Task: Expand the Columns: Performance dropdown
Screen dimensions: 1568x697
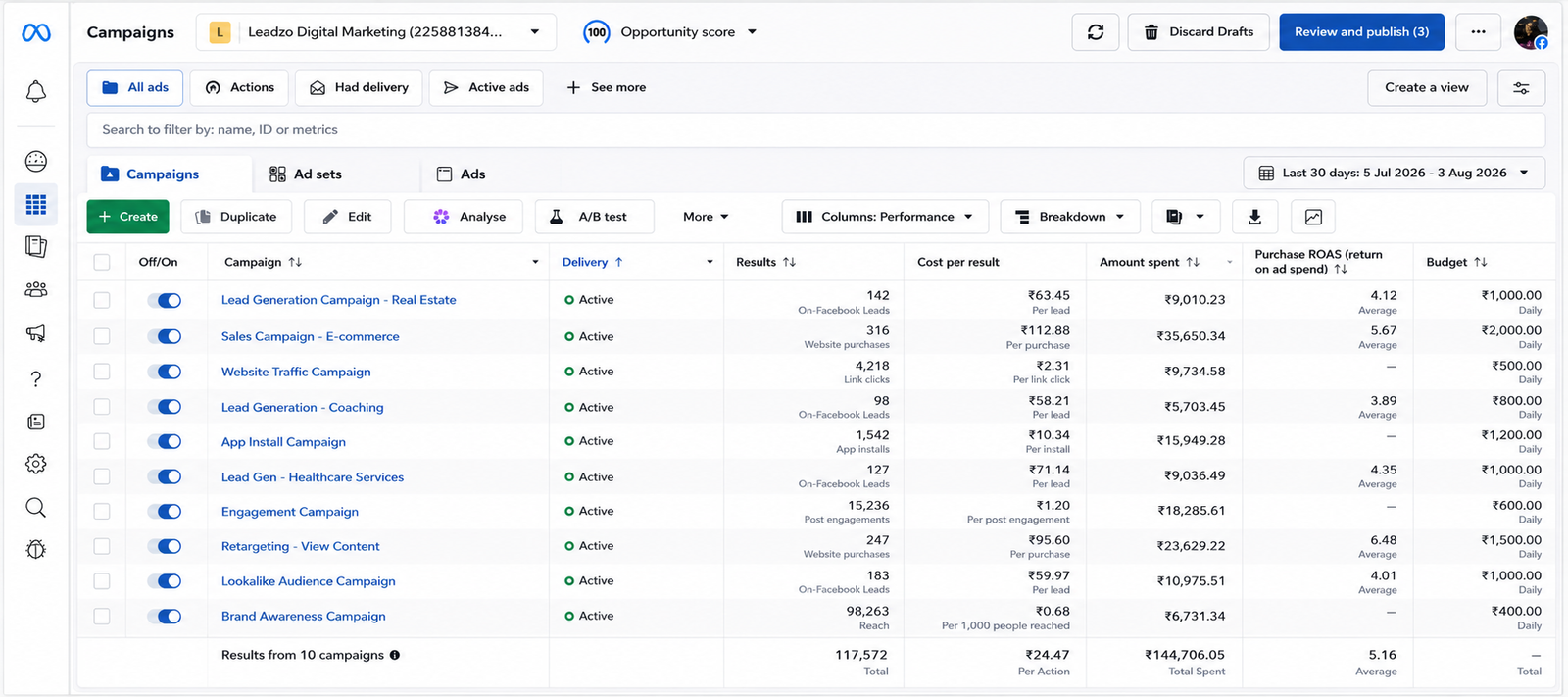Action: (885, 217)
